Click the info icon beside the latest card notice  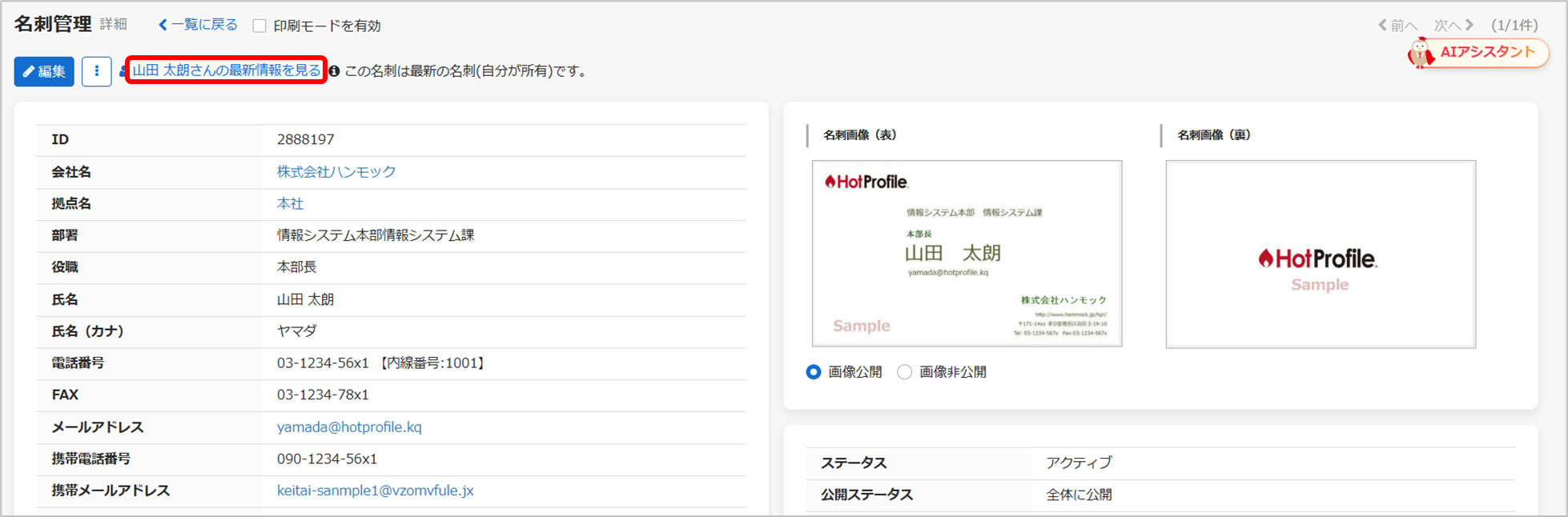[x=334, y=71]
